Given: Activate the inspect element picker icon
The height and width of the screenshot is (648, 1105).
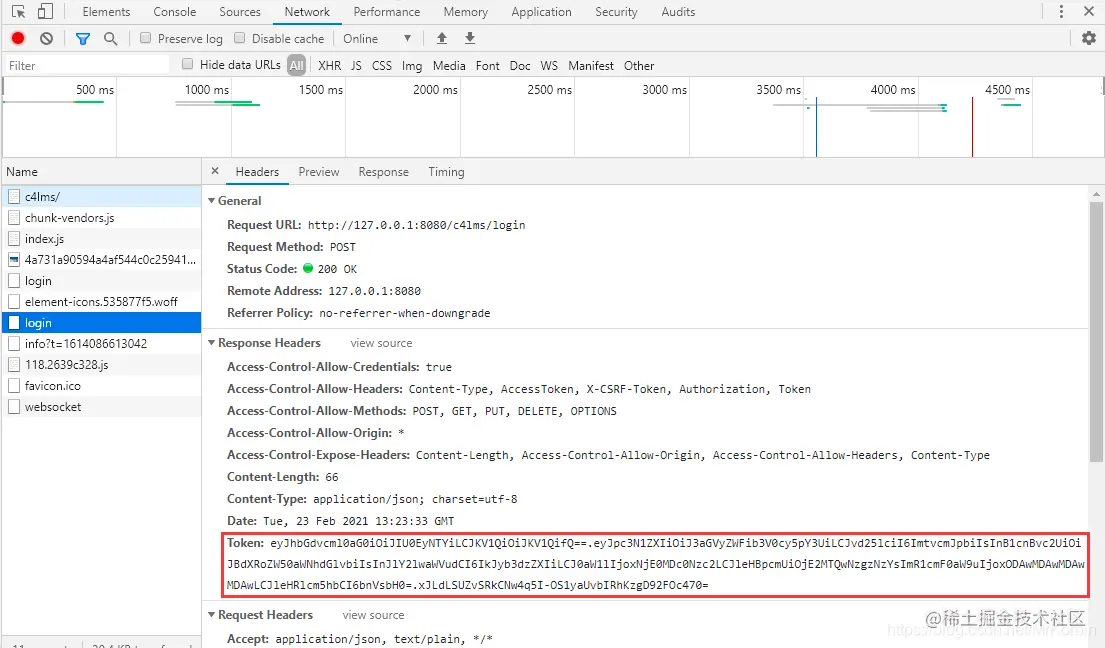Looking at the screenshot, I should pos(19,11).
